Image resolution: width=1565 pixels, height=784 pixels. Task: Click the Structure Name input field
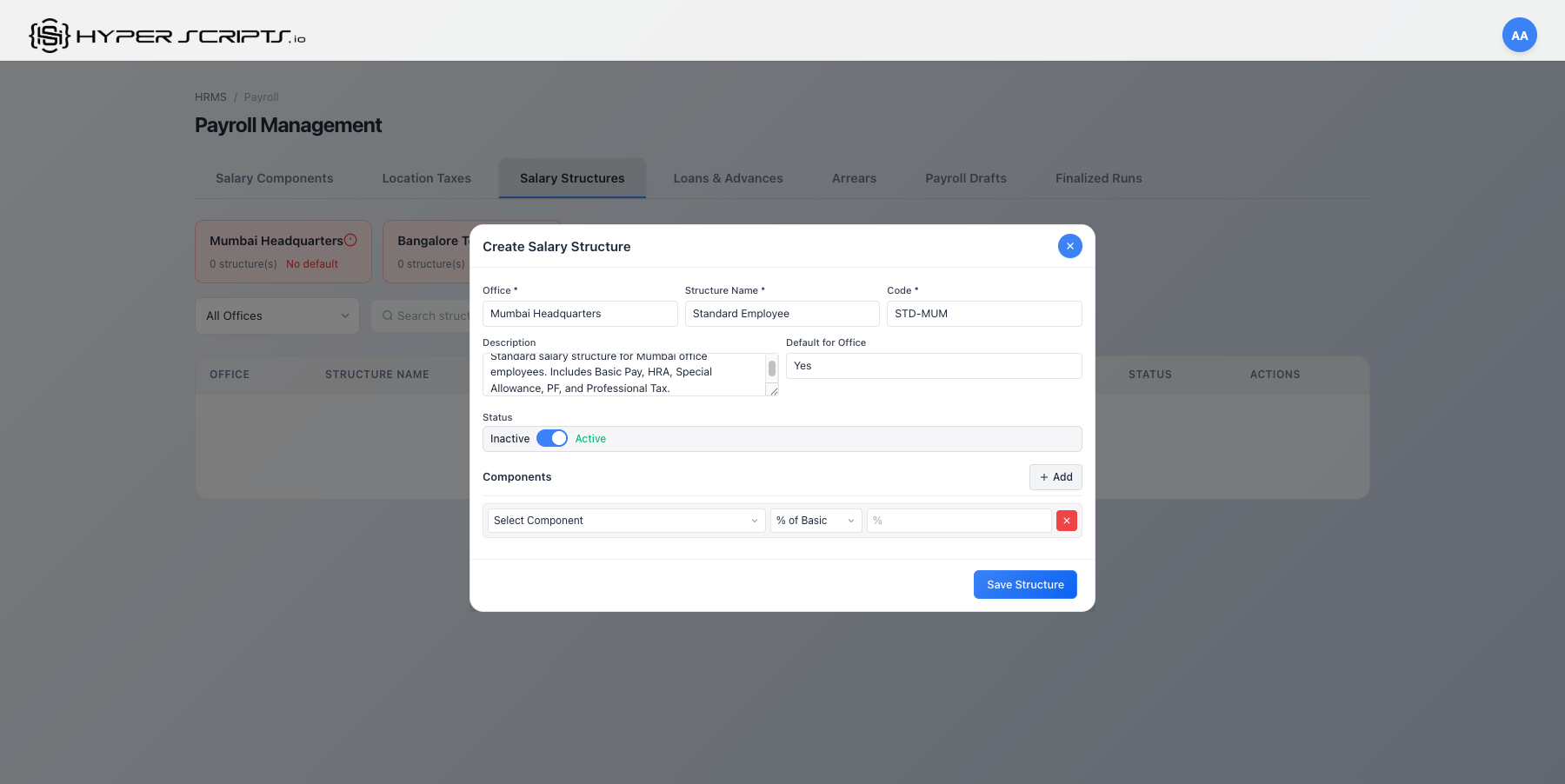click(x=781, y=313)
